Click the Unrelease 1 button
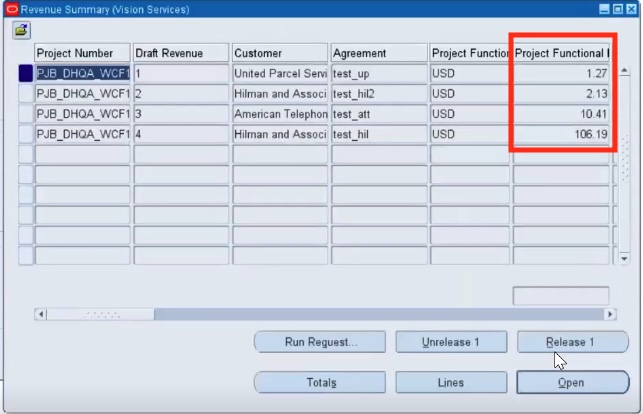 click(x=451, y=342)
